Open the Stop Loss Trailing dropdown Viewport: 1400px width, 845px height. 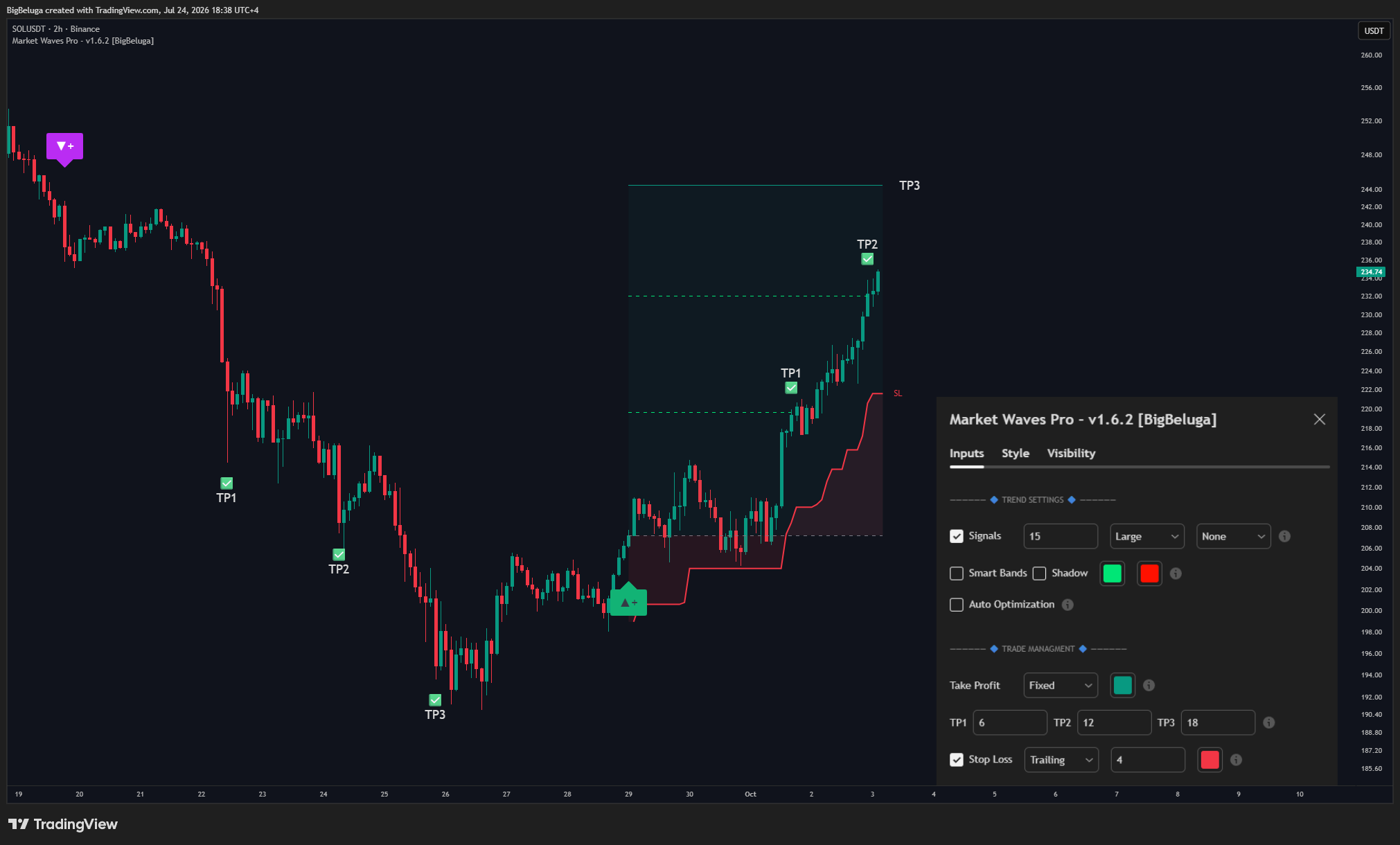point(1061,760)
